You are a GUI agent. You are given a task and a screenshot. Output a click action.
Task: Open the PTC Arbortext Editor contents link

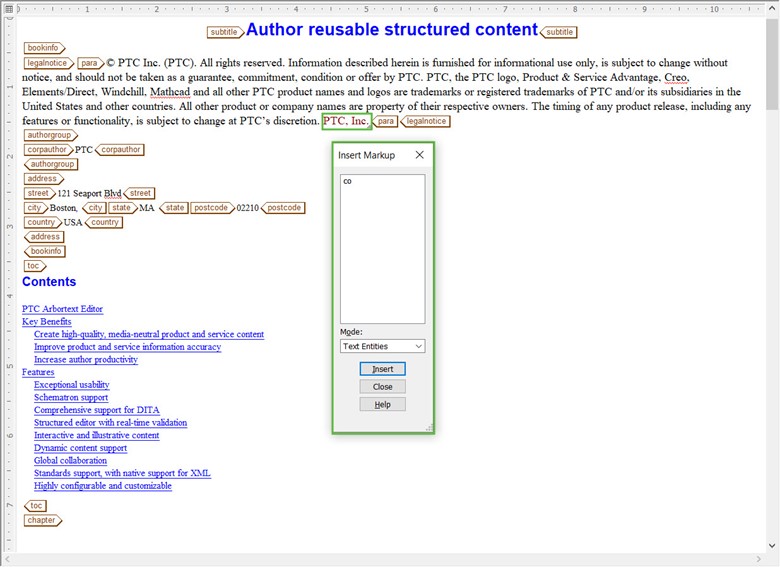(62, 309)
